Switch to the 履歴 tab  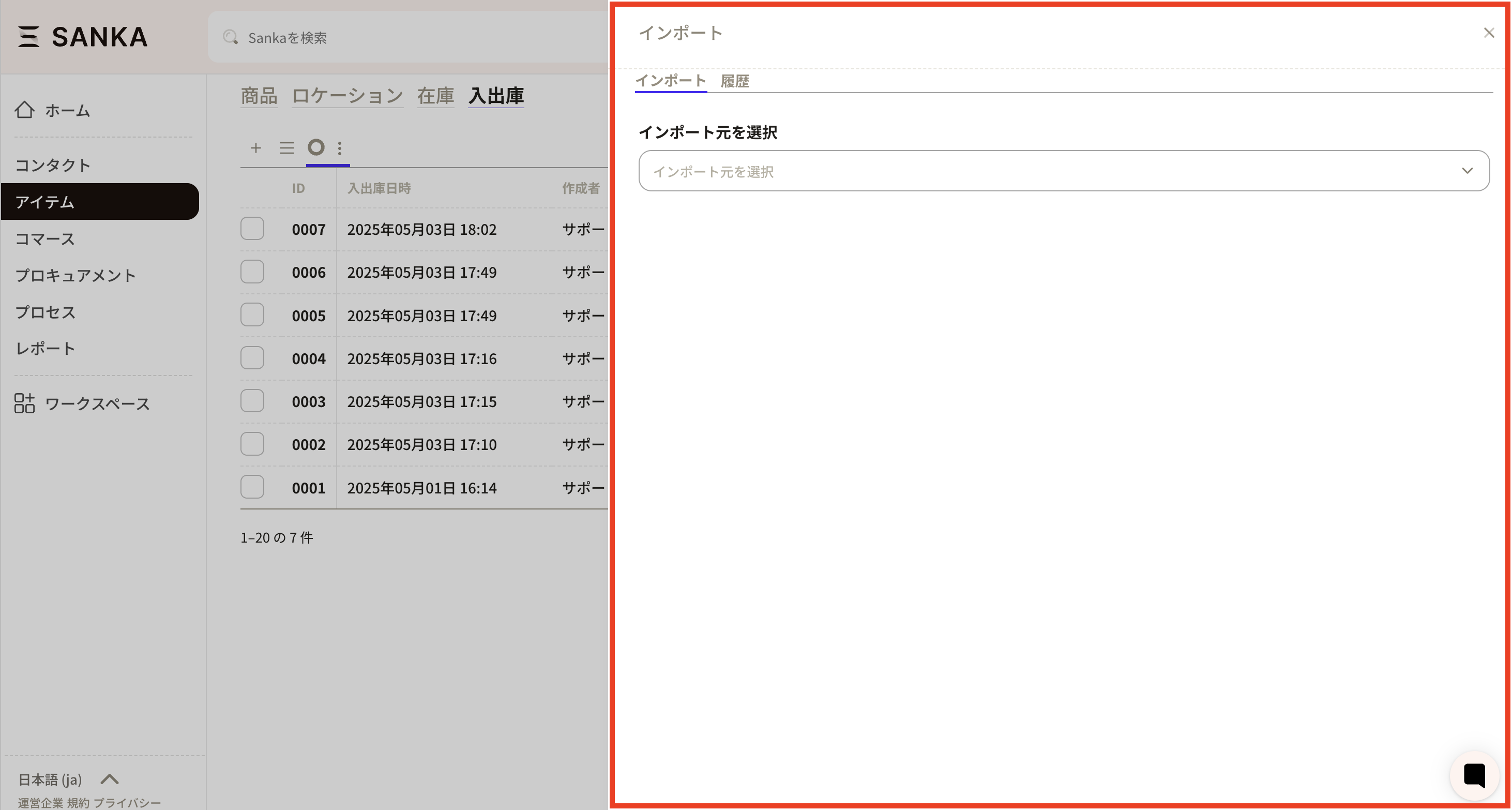tap(734, 81)
